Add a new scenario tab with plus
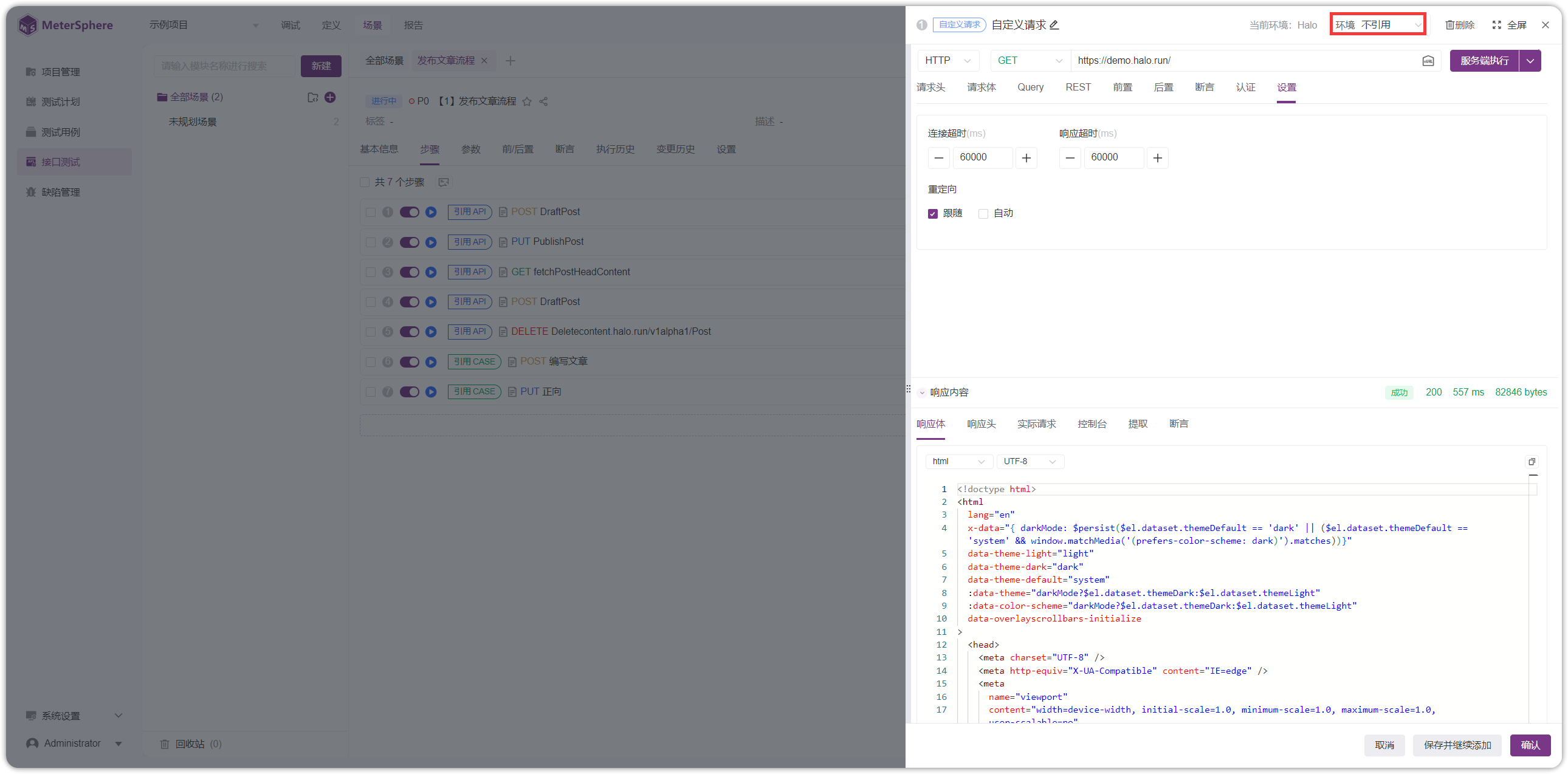The image size is (1568, 774). pyautogui.click(x=511, y=61)
